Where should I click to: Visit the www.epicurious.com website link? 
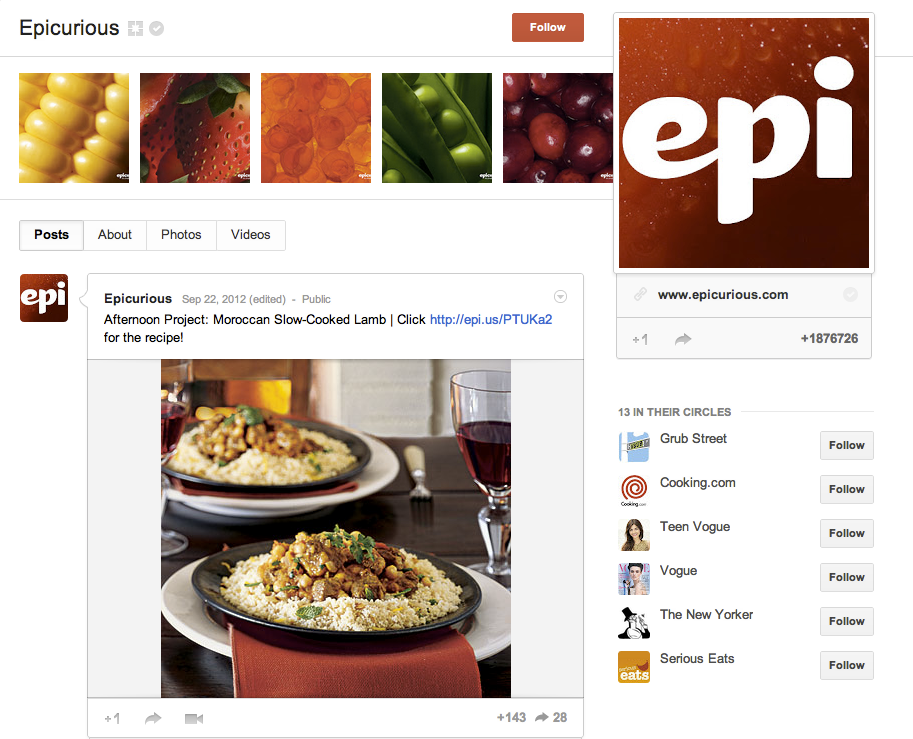723,295
